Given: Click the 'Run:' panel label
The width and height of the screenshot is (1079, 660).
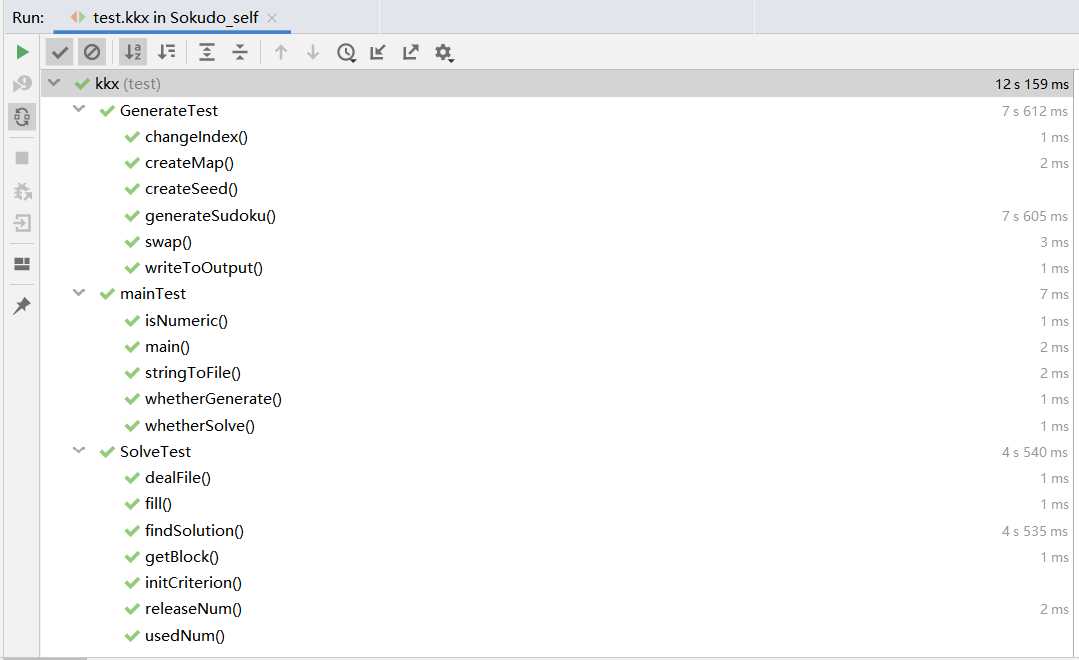Looking at the screenshot, I should coord(28,18).
